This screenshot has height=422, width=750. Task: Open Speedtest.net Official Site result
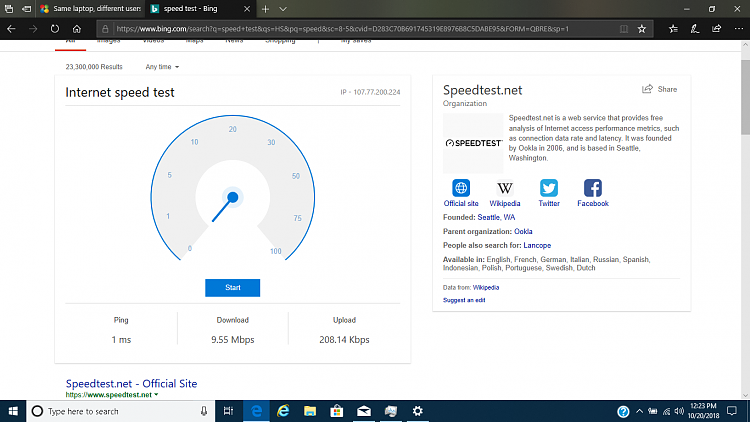131,383
